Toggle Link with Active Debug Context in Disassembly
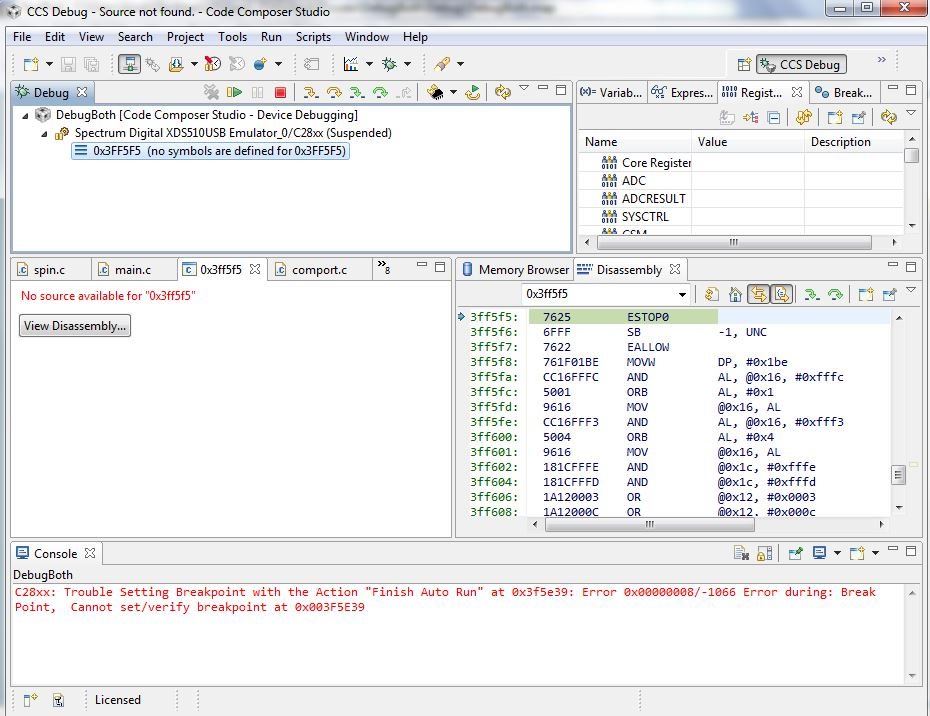Screen dimensions: 930x716 point(759,294)
